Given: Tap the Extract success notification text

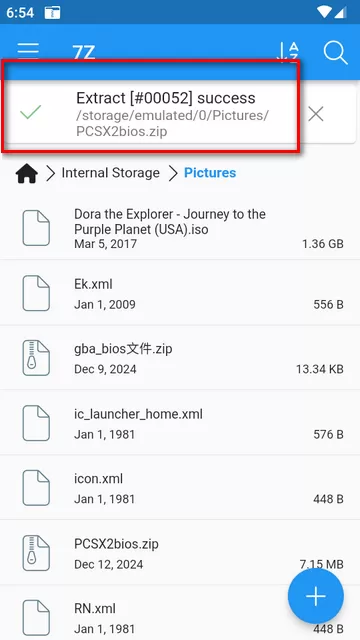Looking at the screenshot, I should 166,98.
